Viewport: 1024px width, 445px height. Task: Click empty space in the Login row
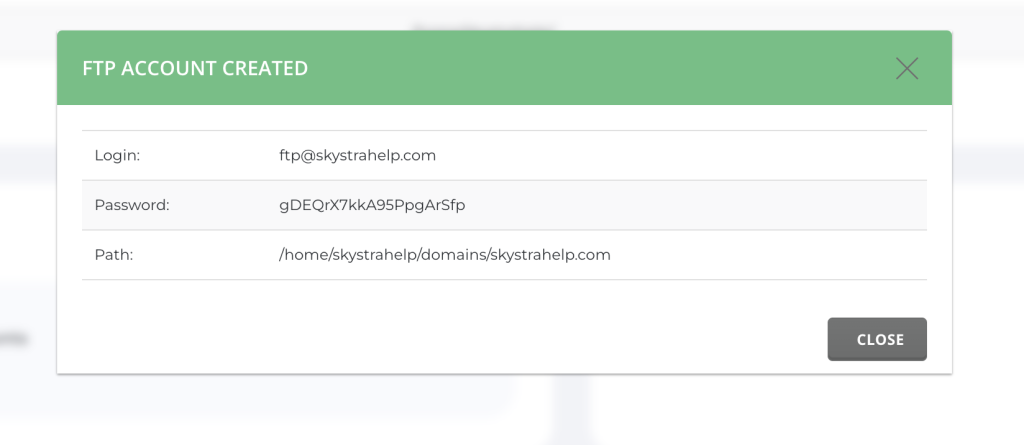click(700, 156)
